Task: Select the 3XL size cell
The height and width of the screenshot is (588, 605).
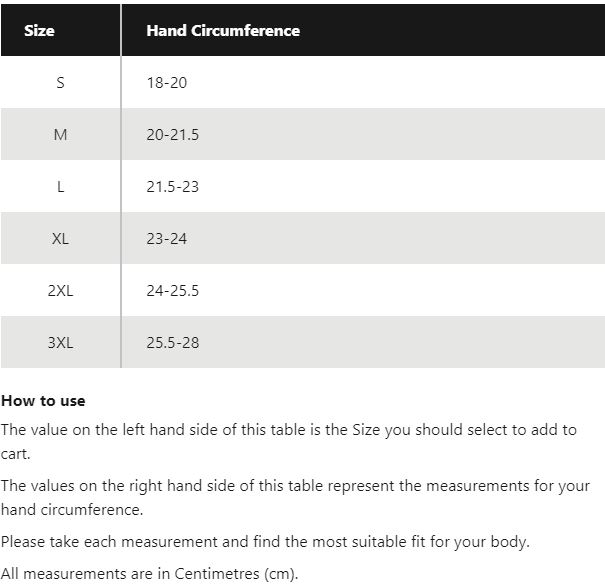Action: (61, 343)
